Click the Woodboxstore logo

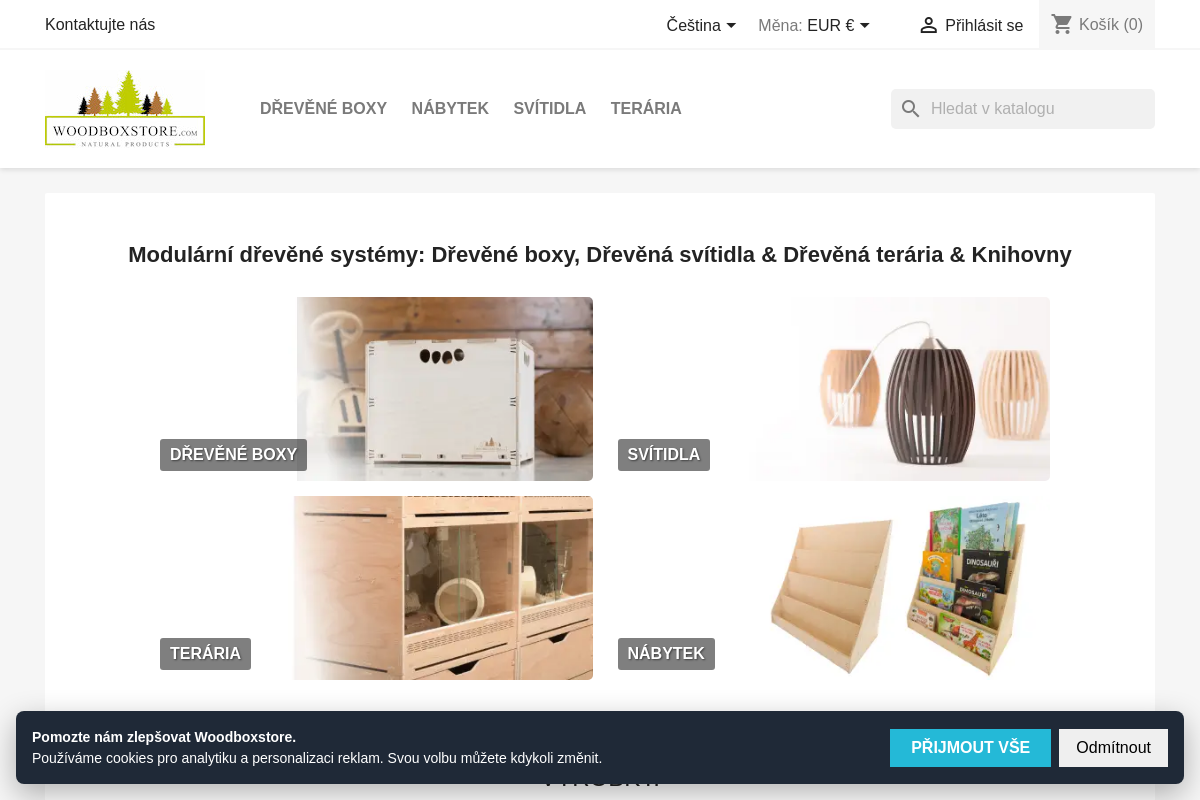[x=124, y=108]
